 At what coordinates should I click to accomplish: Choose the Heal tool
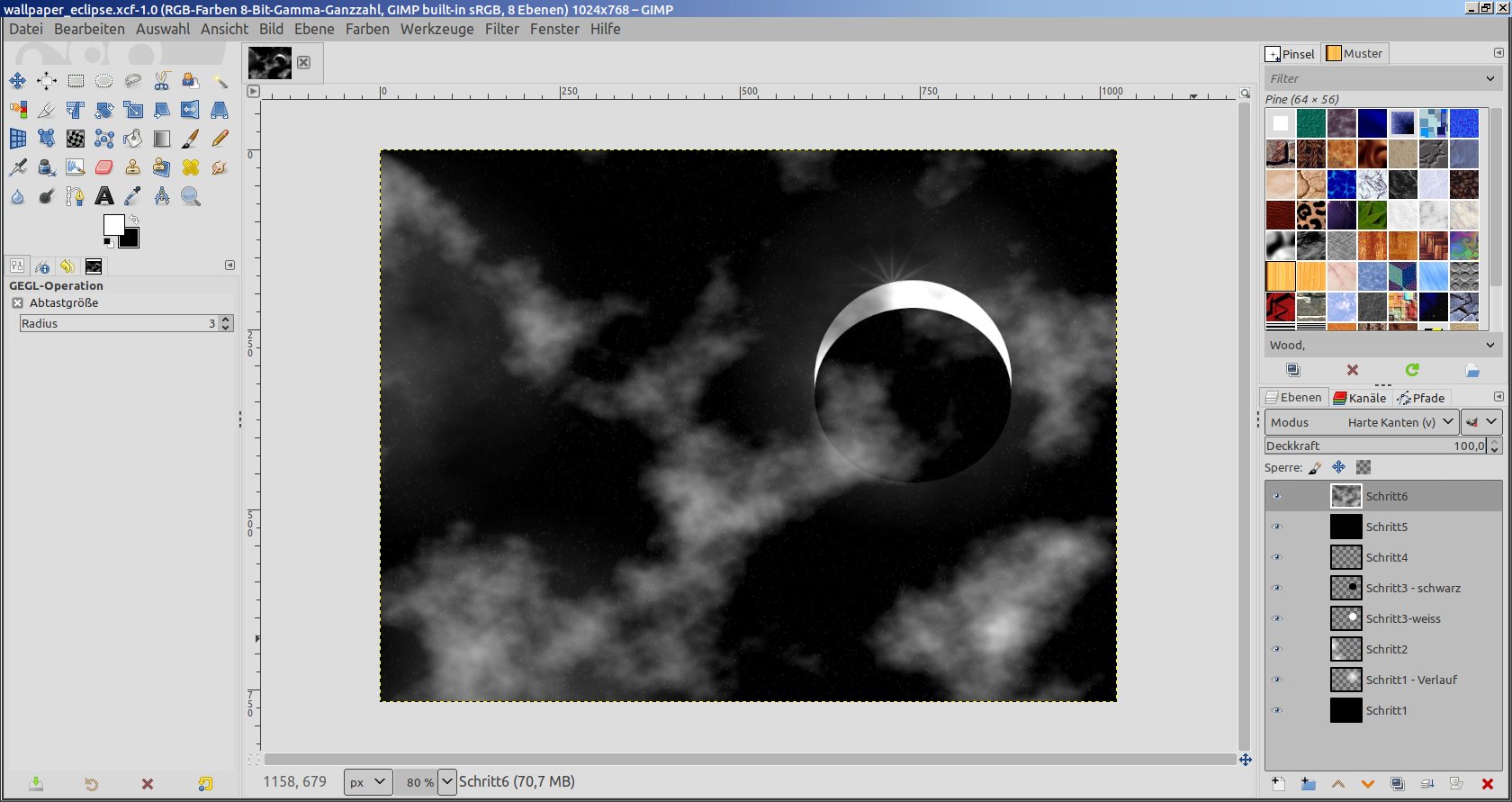tap(191, 167)
